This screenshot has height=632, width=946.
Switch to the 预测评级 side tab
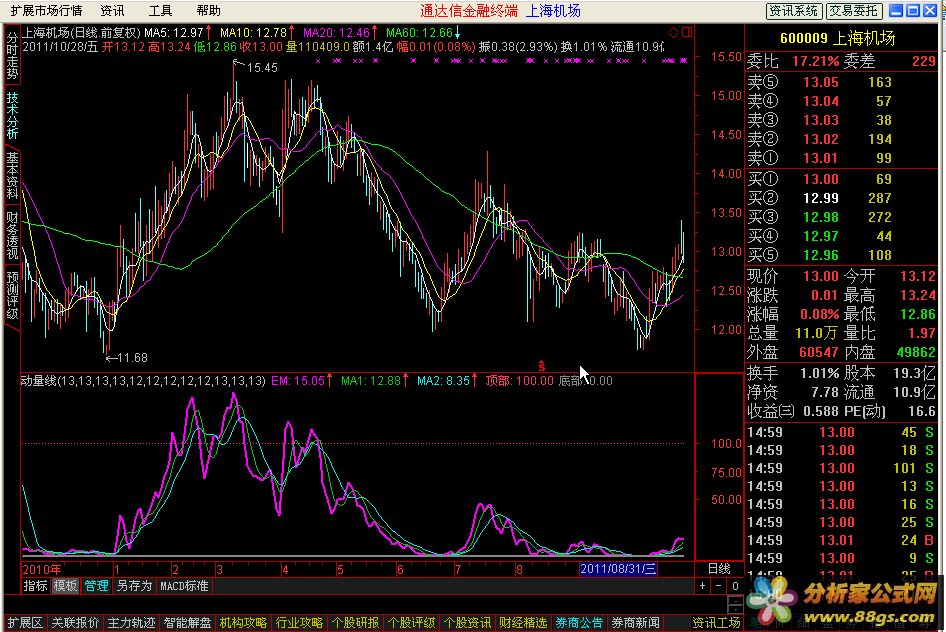coord(12,295)
